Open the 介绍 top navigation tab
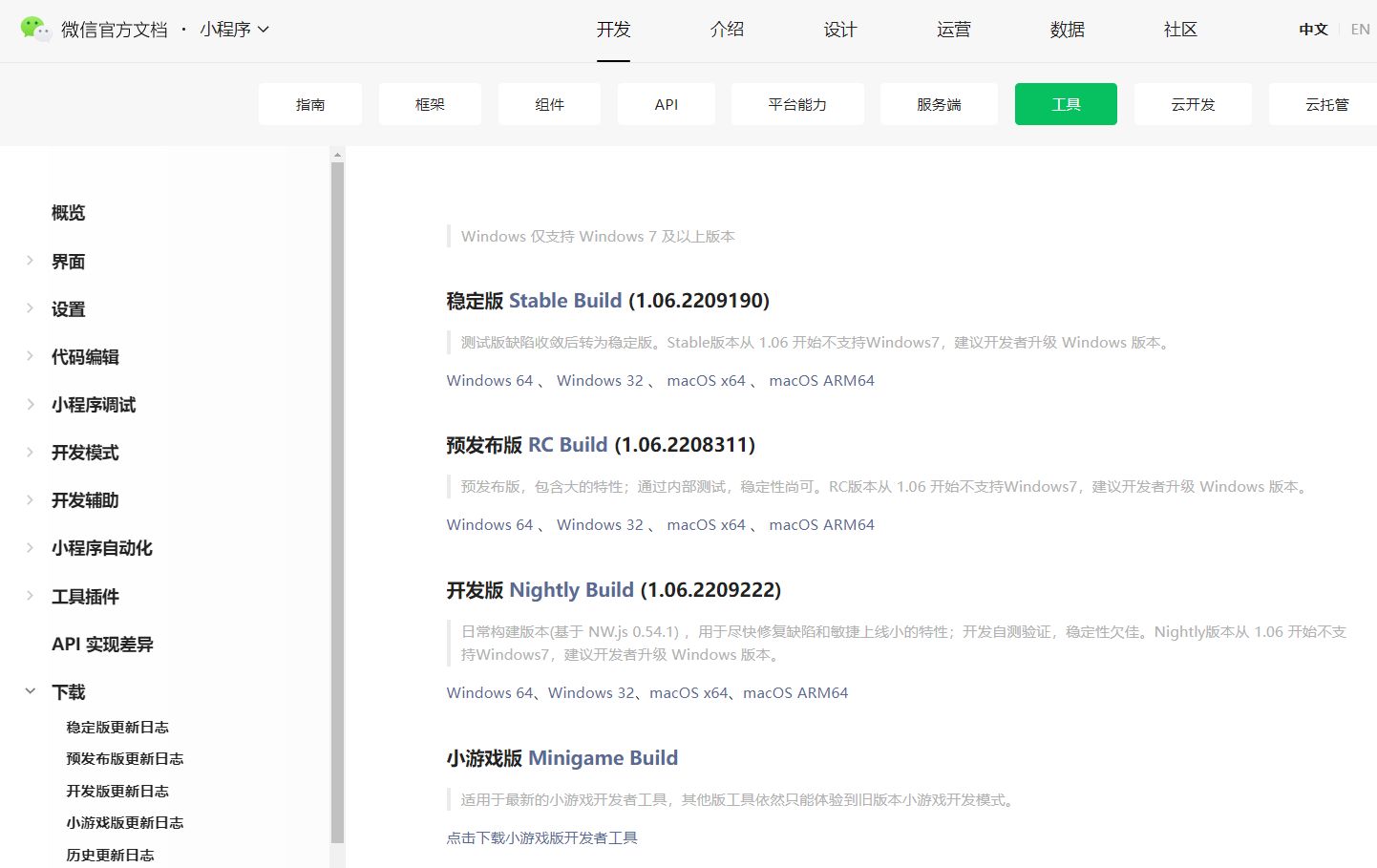Viewport: 1377px width, 868px height. (727, 30)
